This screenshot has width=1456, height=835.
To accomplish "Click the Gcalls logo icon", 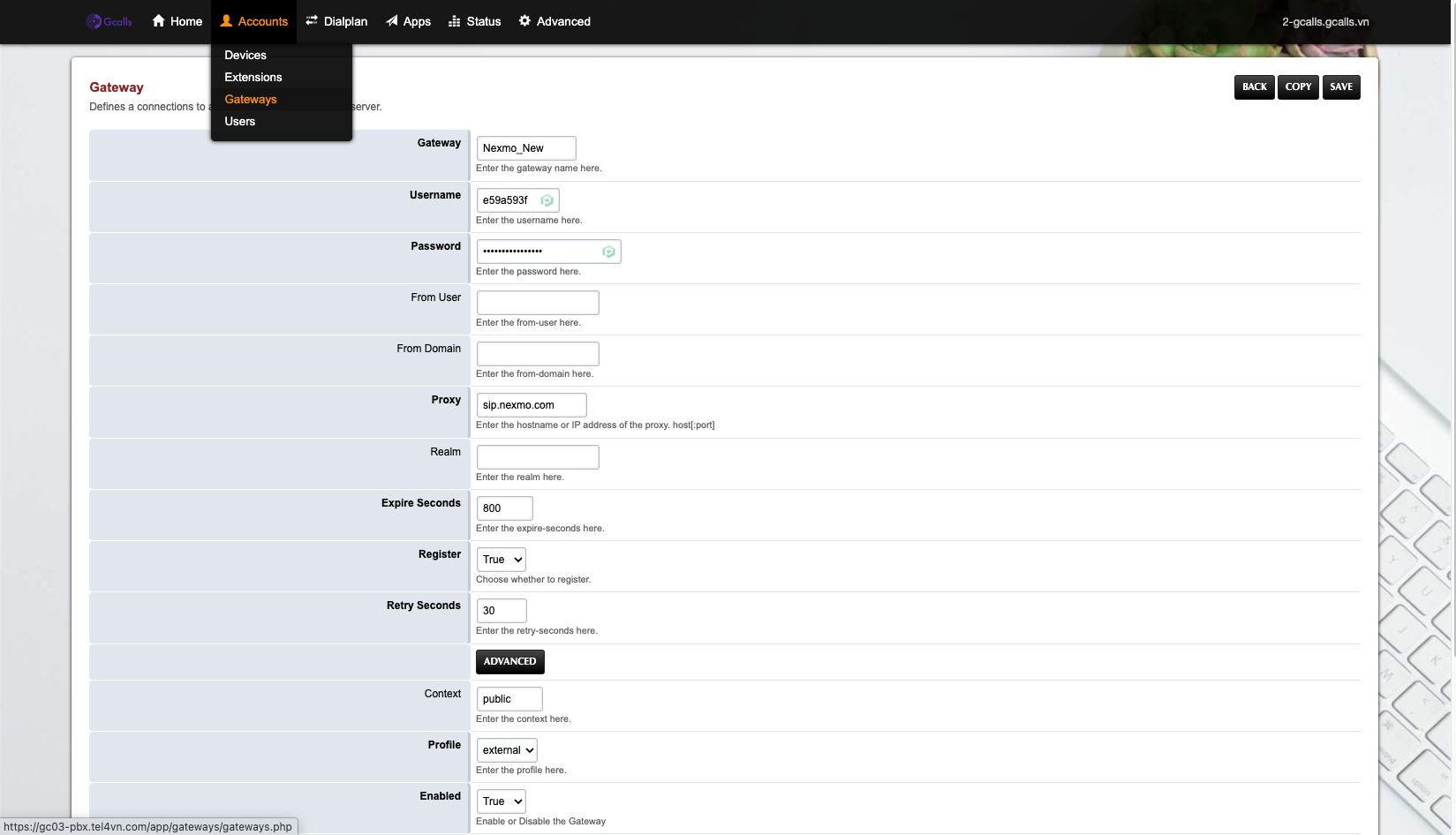I will coord(94,21).
